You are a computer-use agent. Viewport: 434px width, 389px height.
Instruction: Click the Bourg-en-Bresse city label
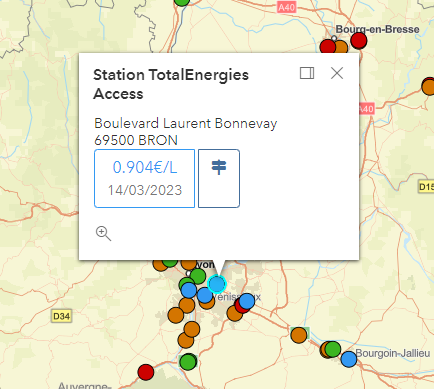pos(377,29)
